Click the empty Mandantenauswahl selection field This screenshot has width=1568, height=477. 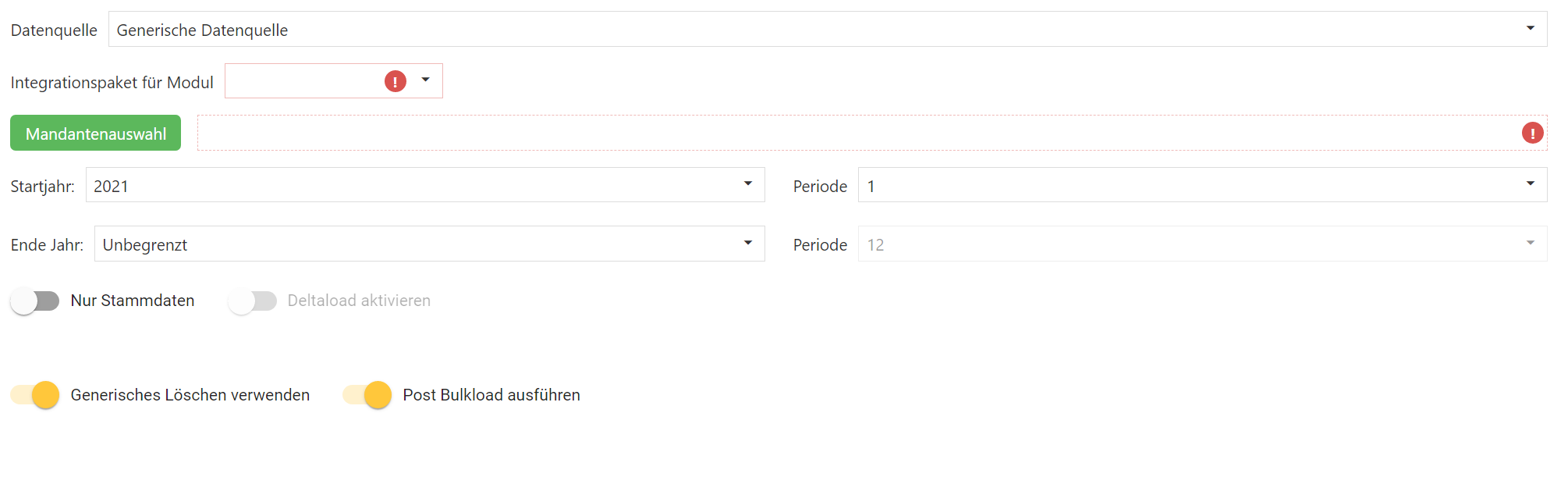pyautogui.click(x=858, y=133)
